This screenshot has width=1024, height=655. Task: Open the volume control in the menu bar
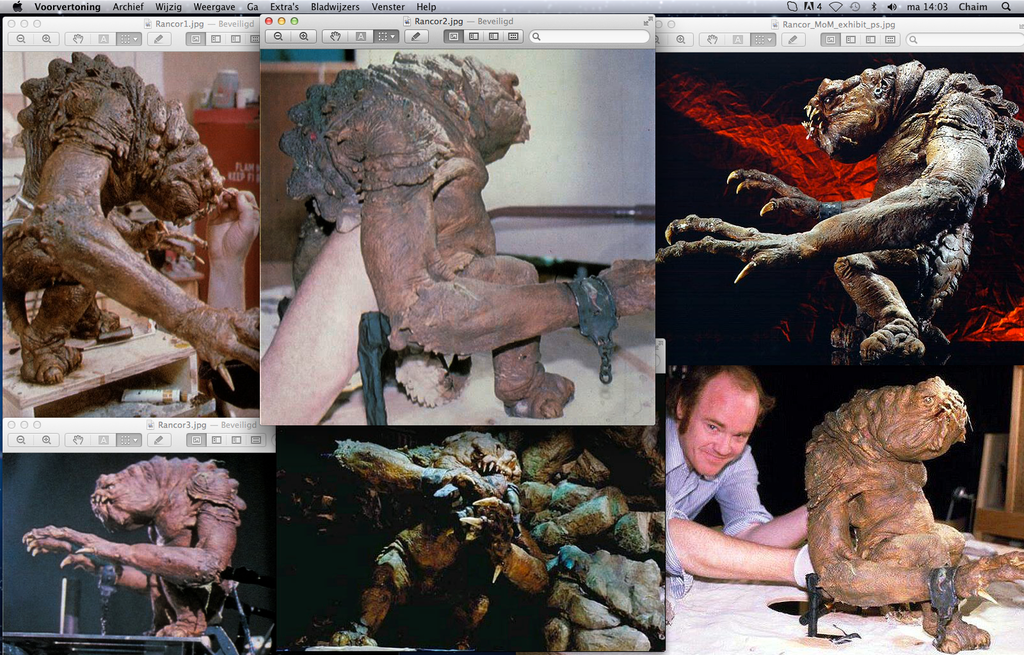(892, 7)
